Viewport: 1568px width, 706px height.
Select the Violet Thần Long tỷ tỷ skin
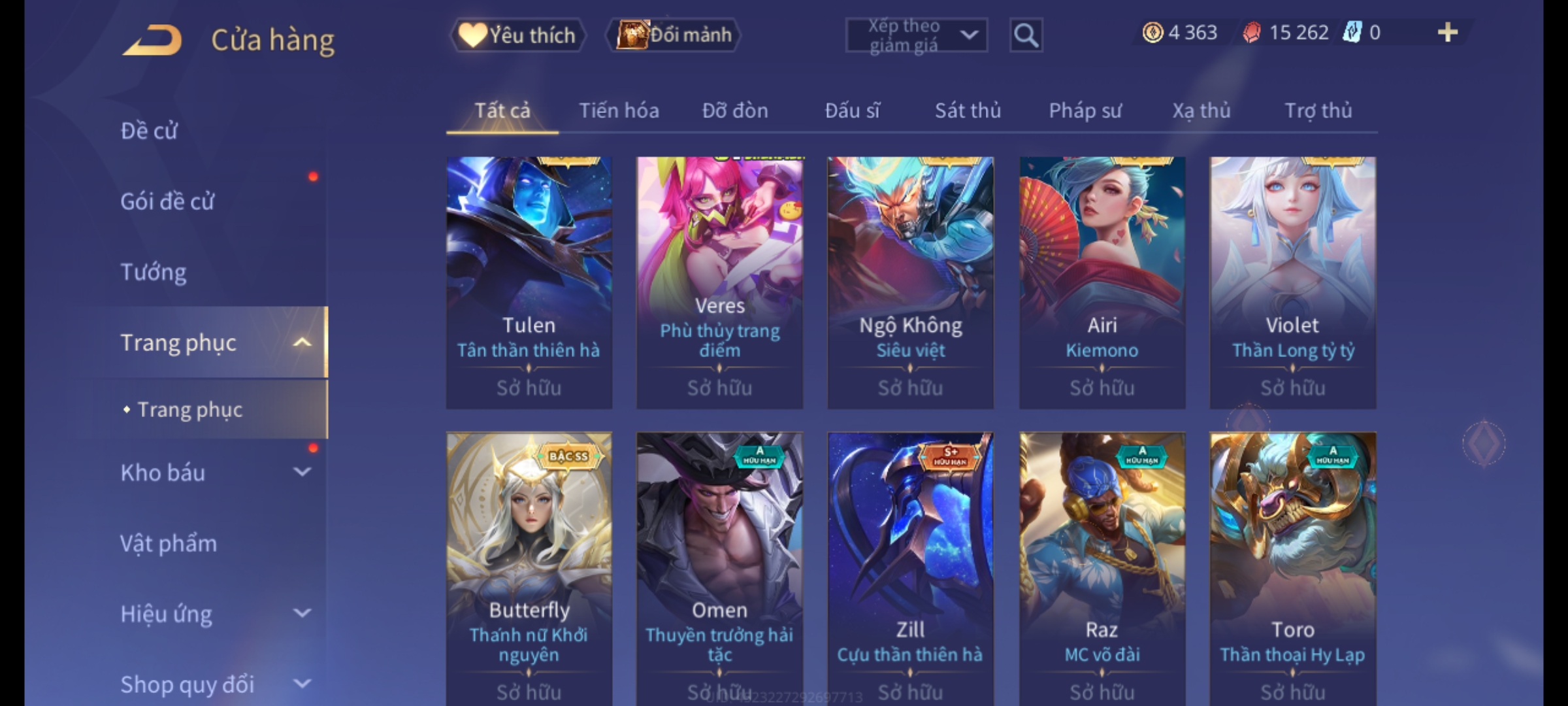tap(1293, 282)
